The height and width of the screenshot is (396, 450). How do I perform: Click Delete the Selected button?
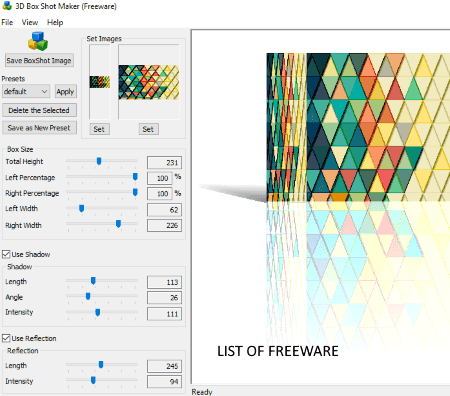(x=39, y=110)
